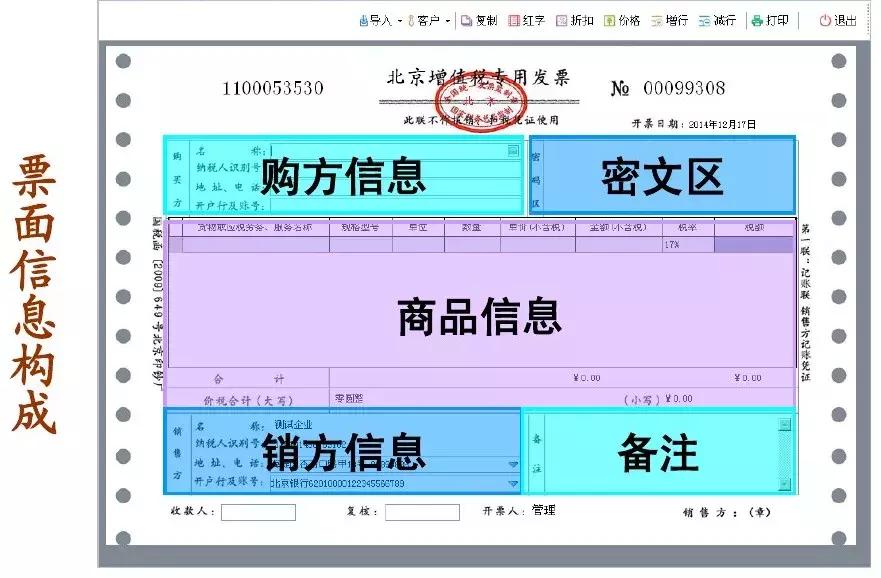This screenshot has width=881, height=578.
Task: Click the 复核 input box
Action: tap(422, 514)
